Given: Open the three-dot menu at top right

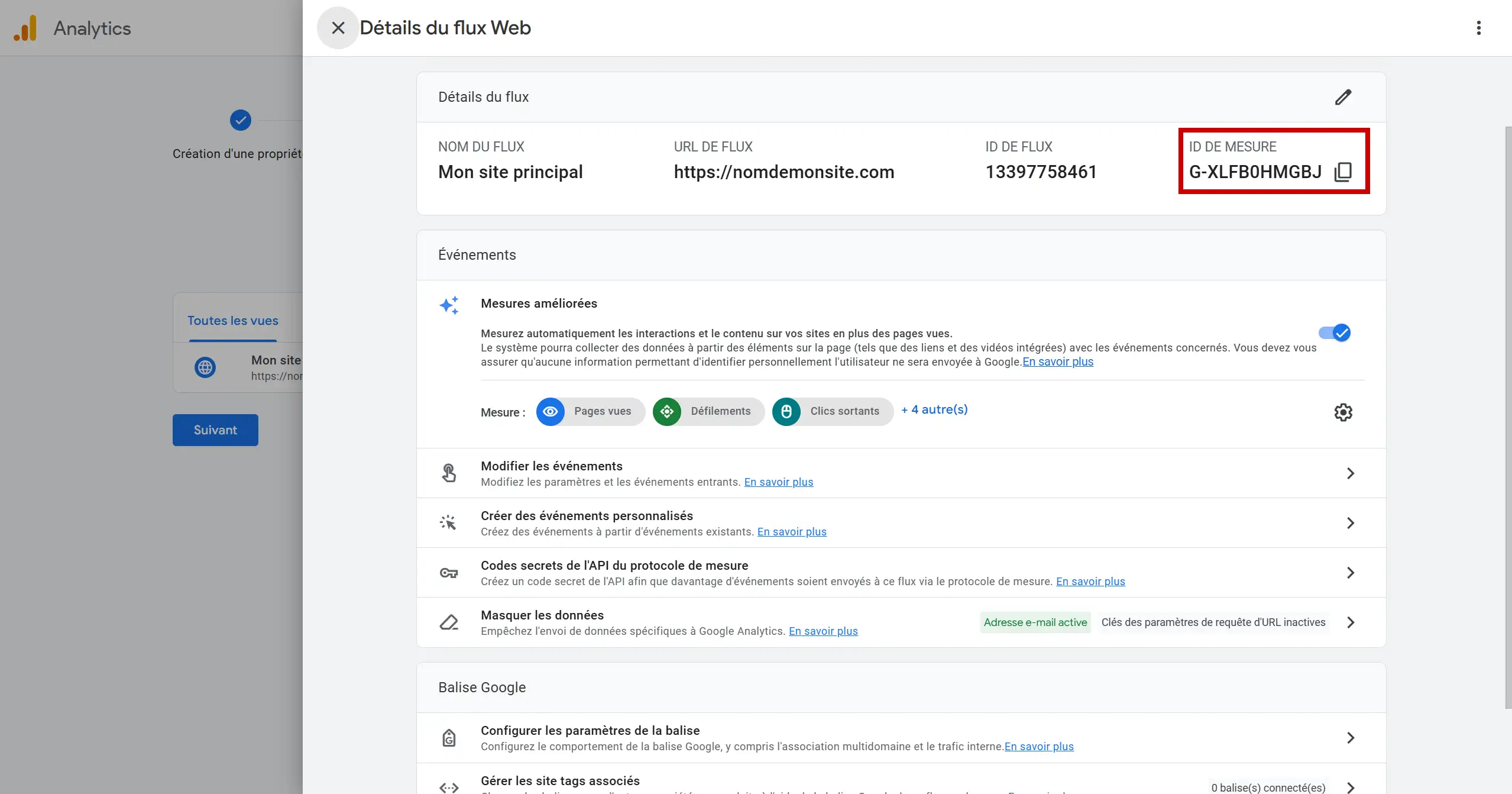Looking at the screenshot, I should point(1478,28).
